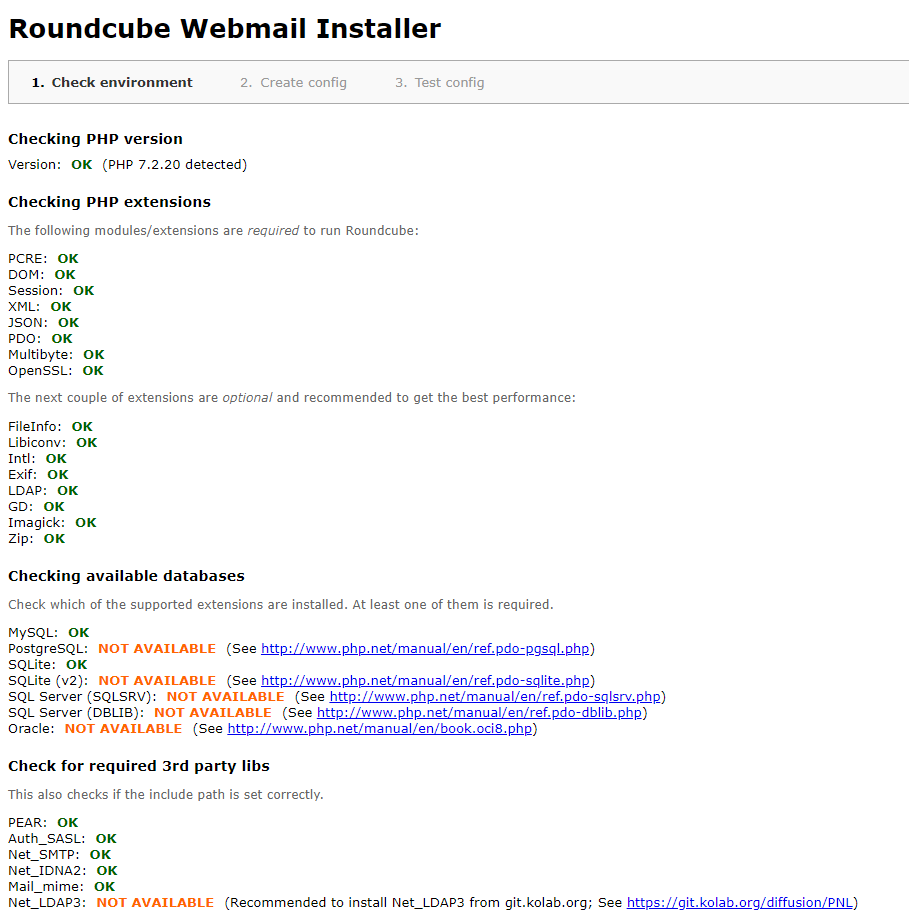Screen dimensions: 909x922
Task: Click the LDAP: OK line
Action: 43,490
